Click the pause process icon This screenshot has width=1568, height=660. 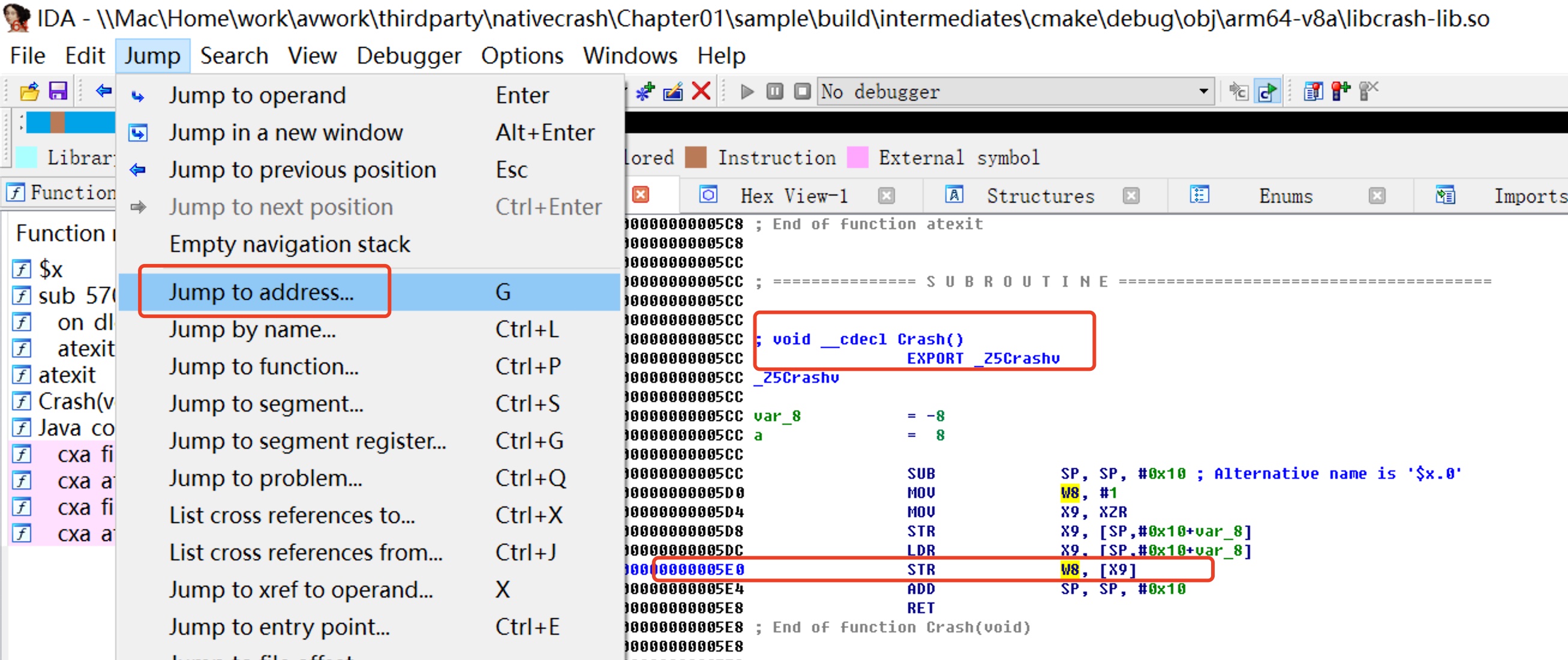pos(774,92)
